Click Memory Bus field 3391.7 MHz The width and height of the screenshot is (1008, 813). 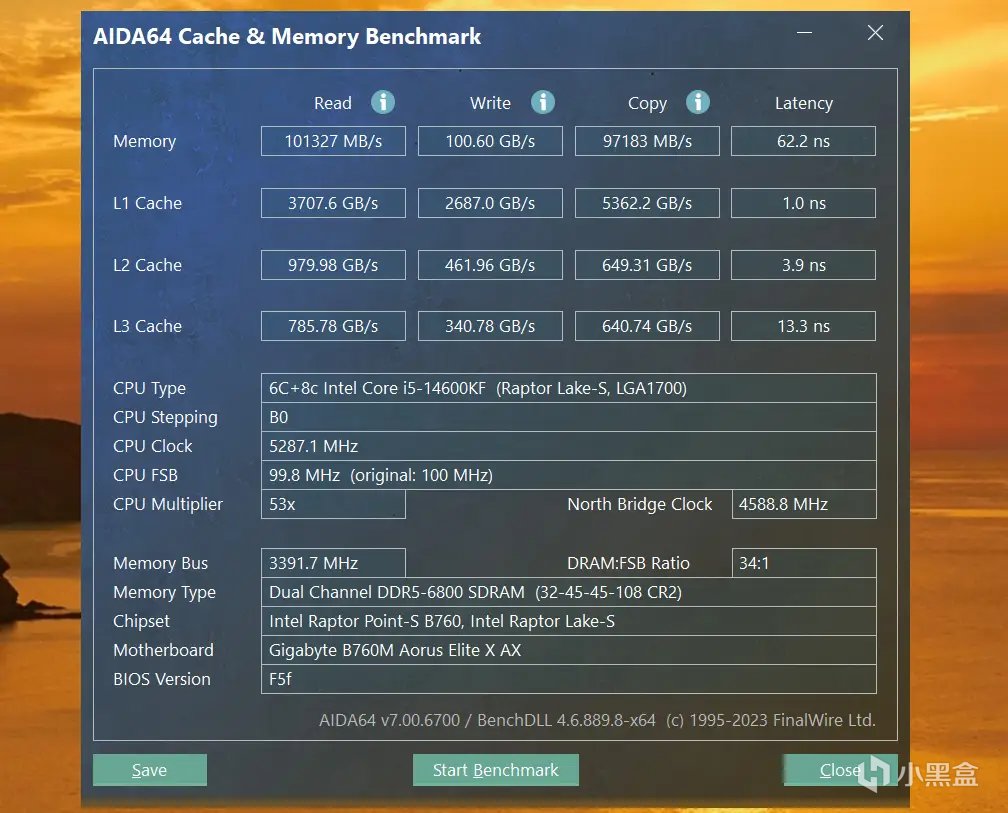(333, 563)
